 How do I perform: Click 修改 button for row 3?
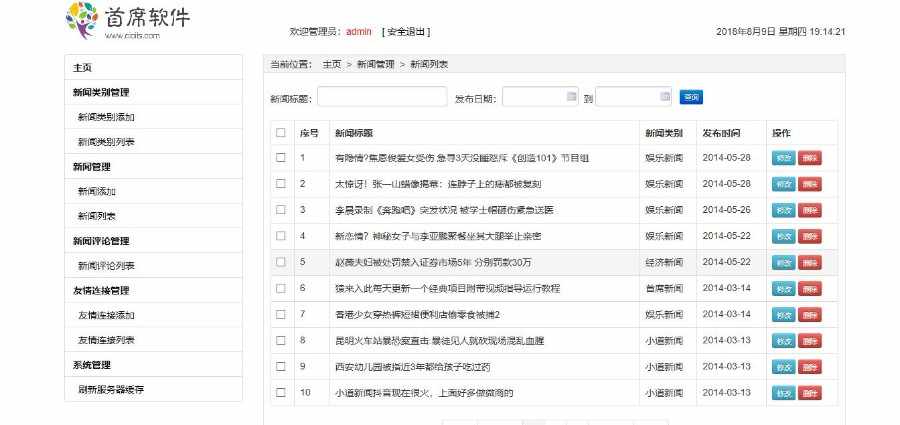(x=783, y=210)
